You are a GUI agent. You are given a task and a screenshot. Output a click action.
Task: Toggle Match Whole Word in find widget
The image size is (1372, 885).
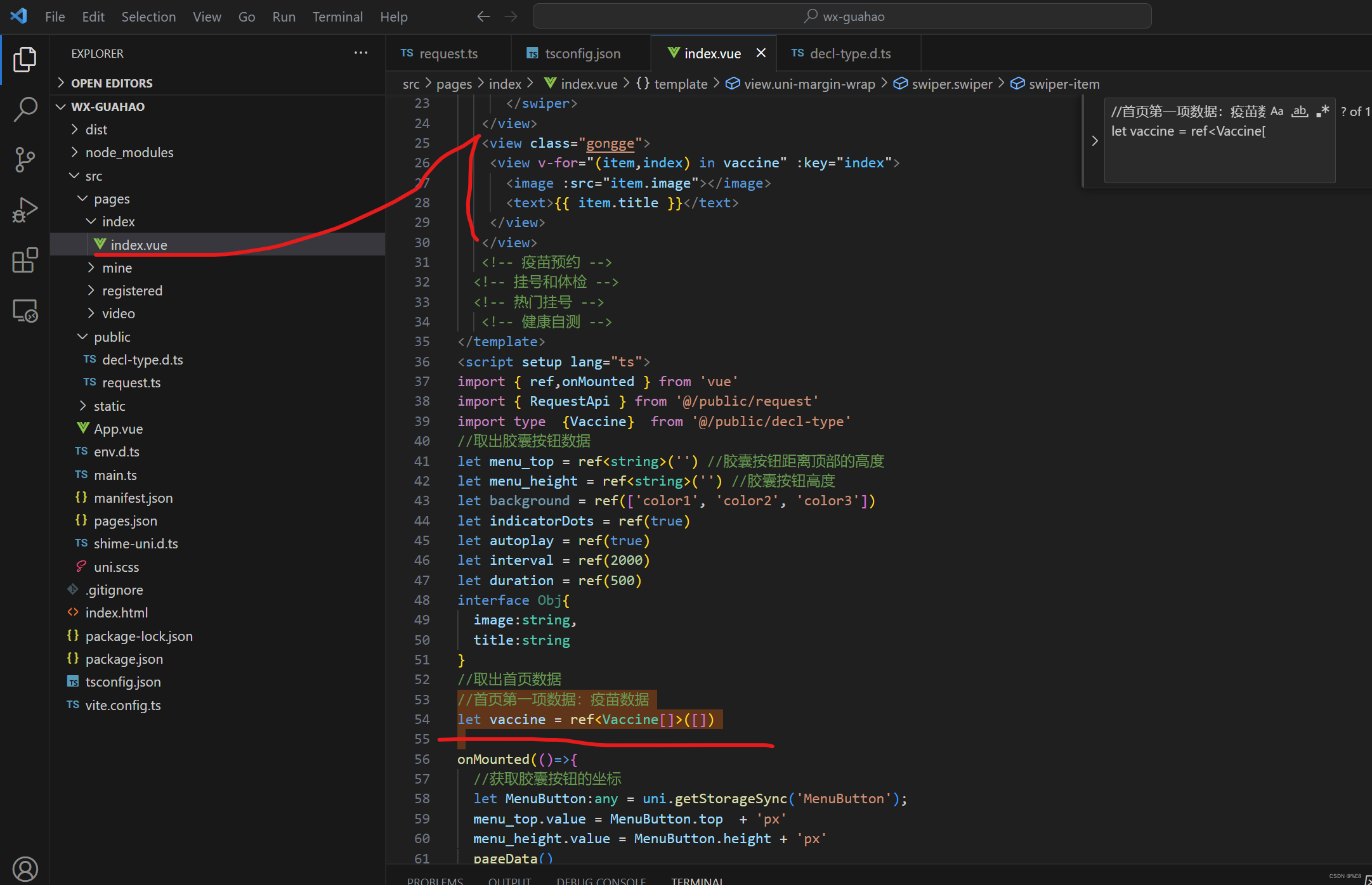pos(1300,112)
